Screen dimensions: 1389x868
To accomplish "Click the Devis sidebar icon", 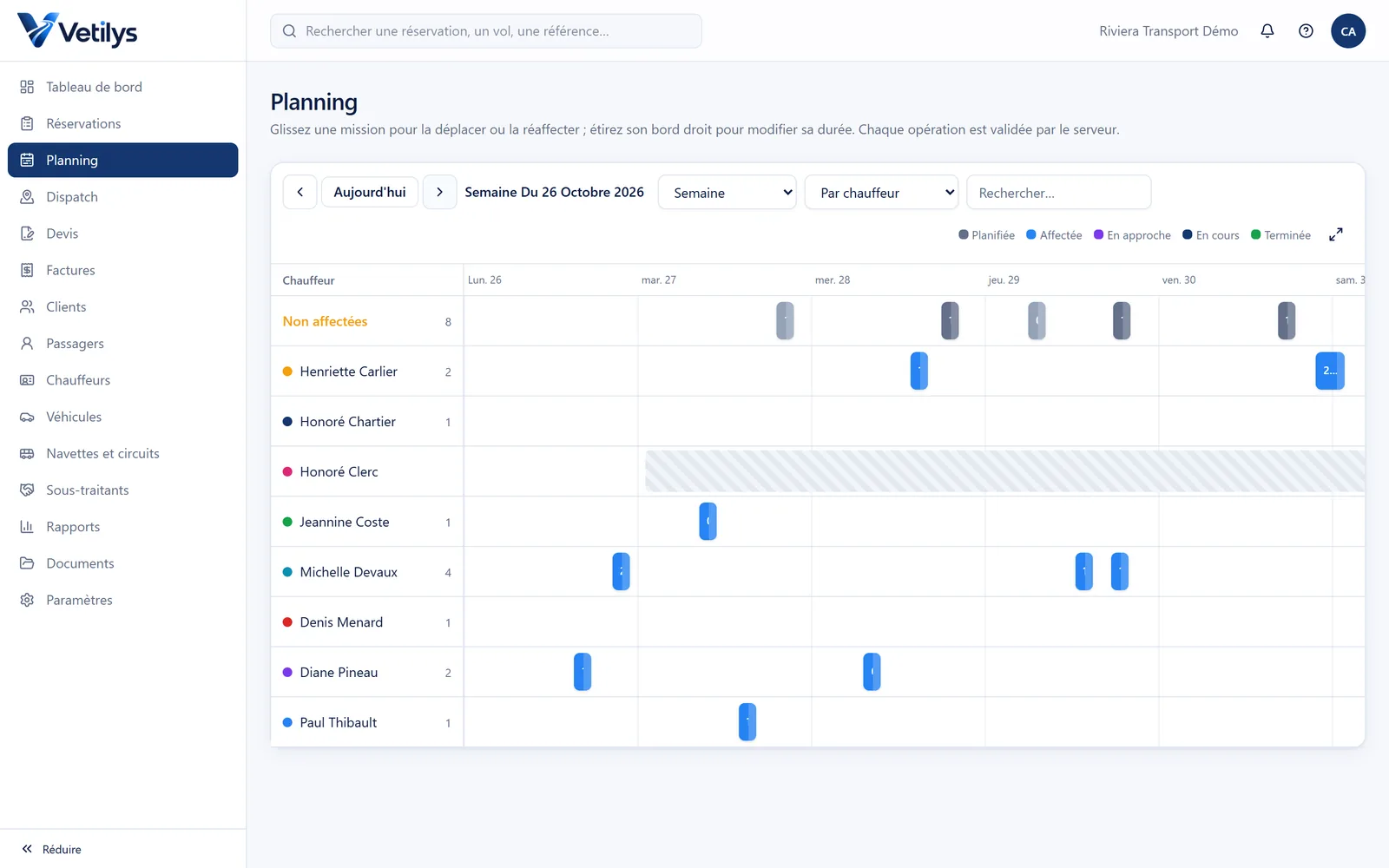I will click(27, 233).
